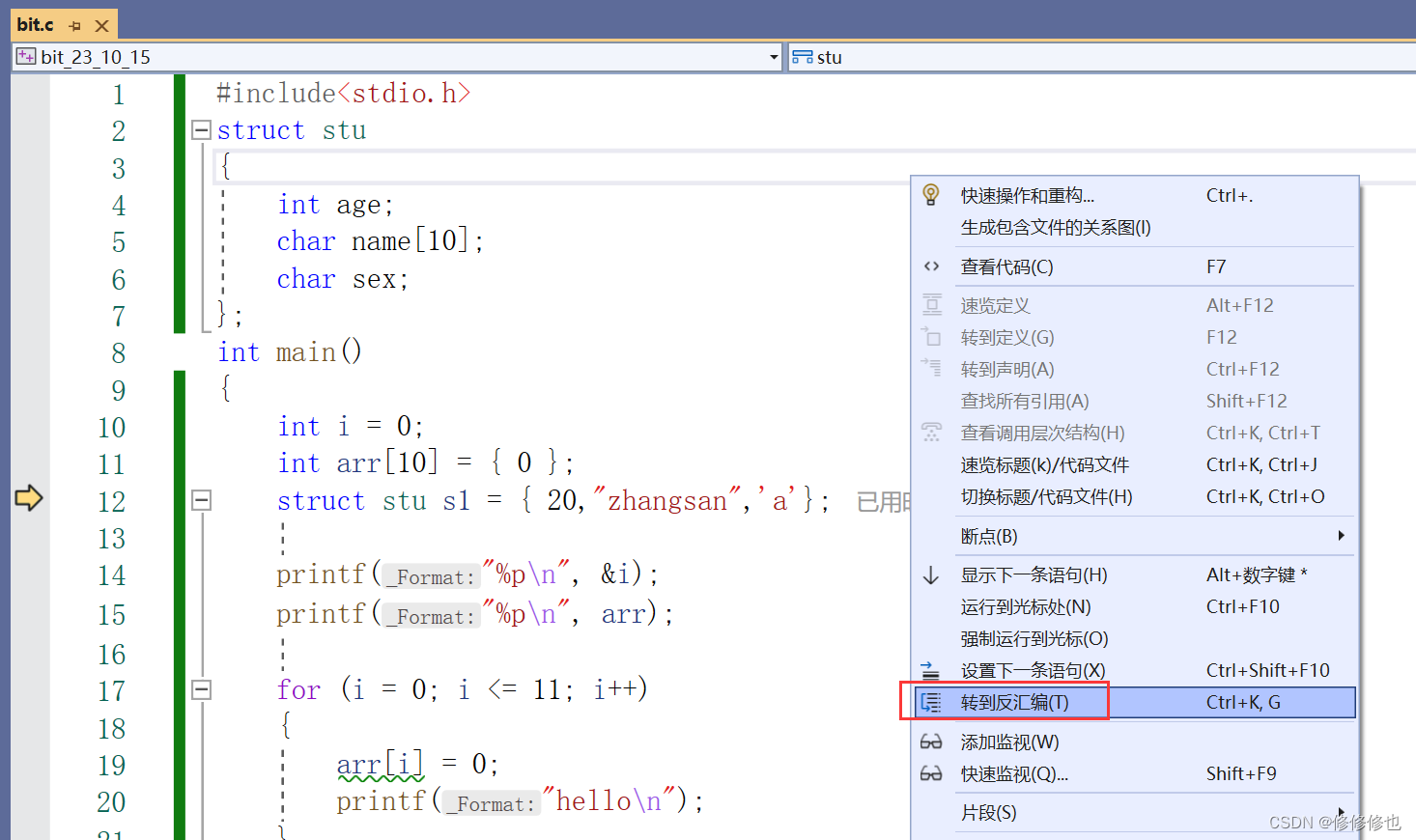The width and height of the screenshot is (1416, 840).
Task: Collapse the struct stu definition block
Action: [x=201, y=130]
